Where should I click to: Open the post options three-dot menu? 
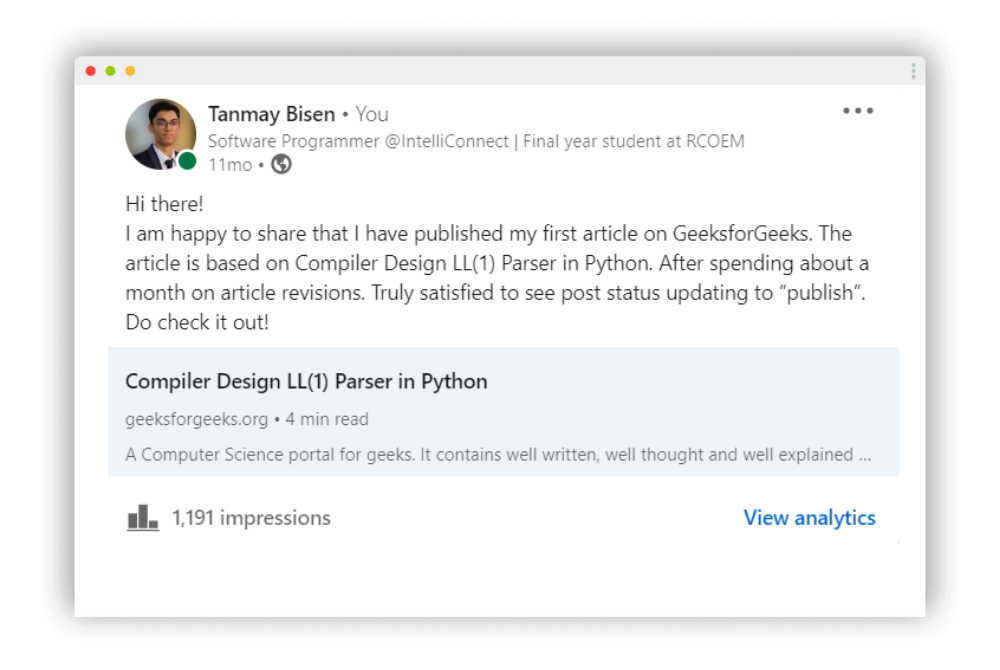pyautogui.click(x=857, y=111)
